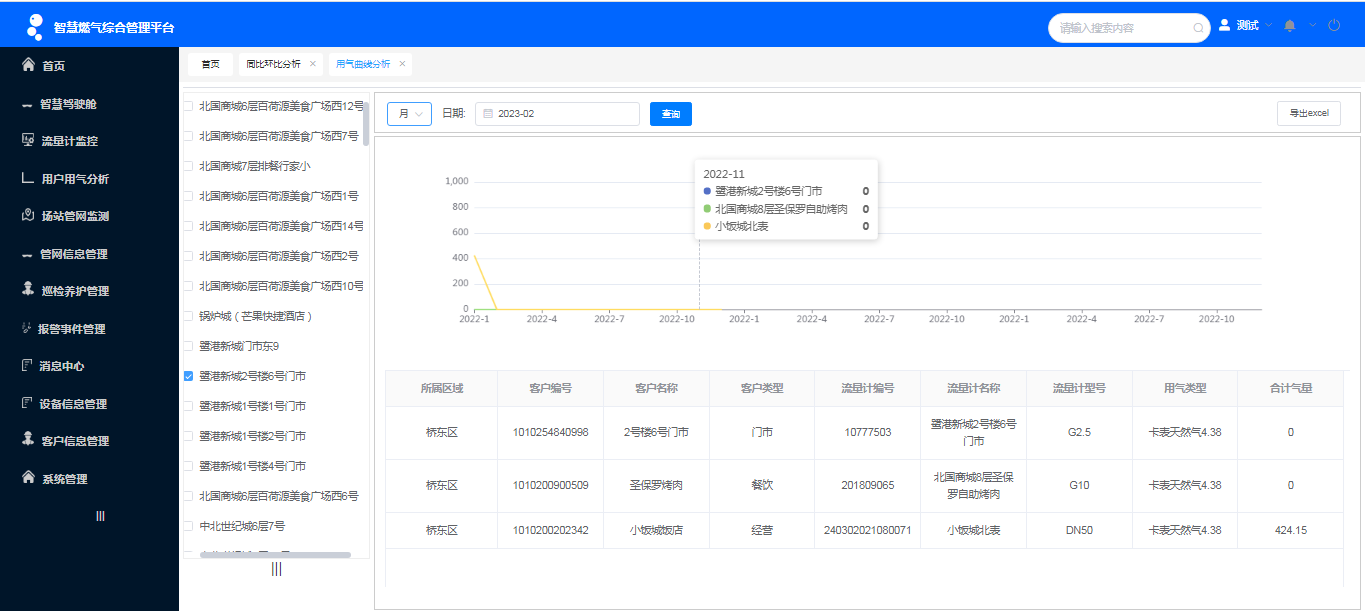The height and width of the screenshot is (611, 1365).
Task: Check 北国商城6层百荷源美食广场西7号
Action: click(x=188, y=136)
